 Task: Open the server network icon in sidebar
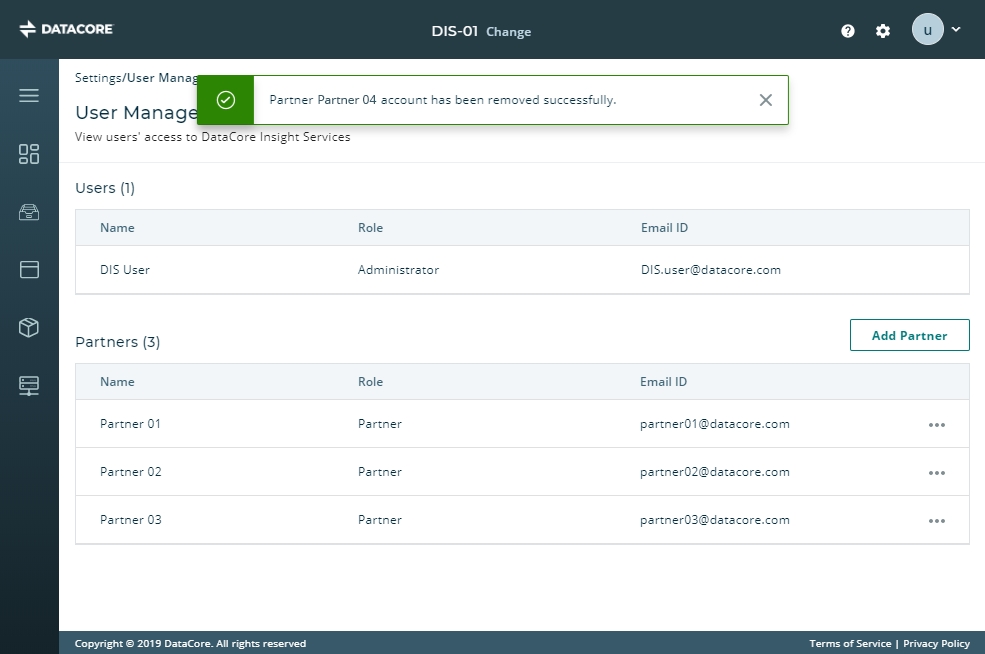pos(29,386)
